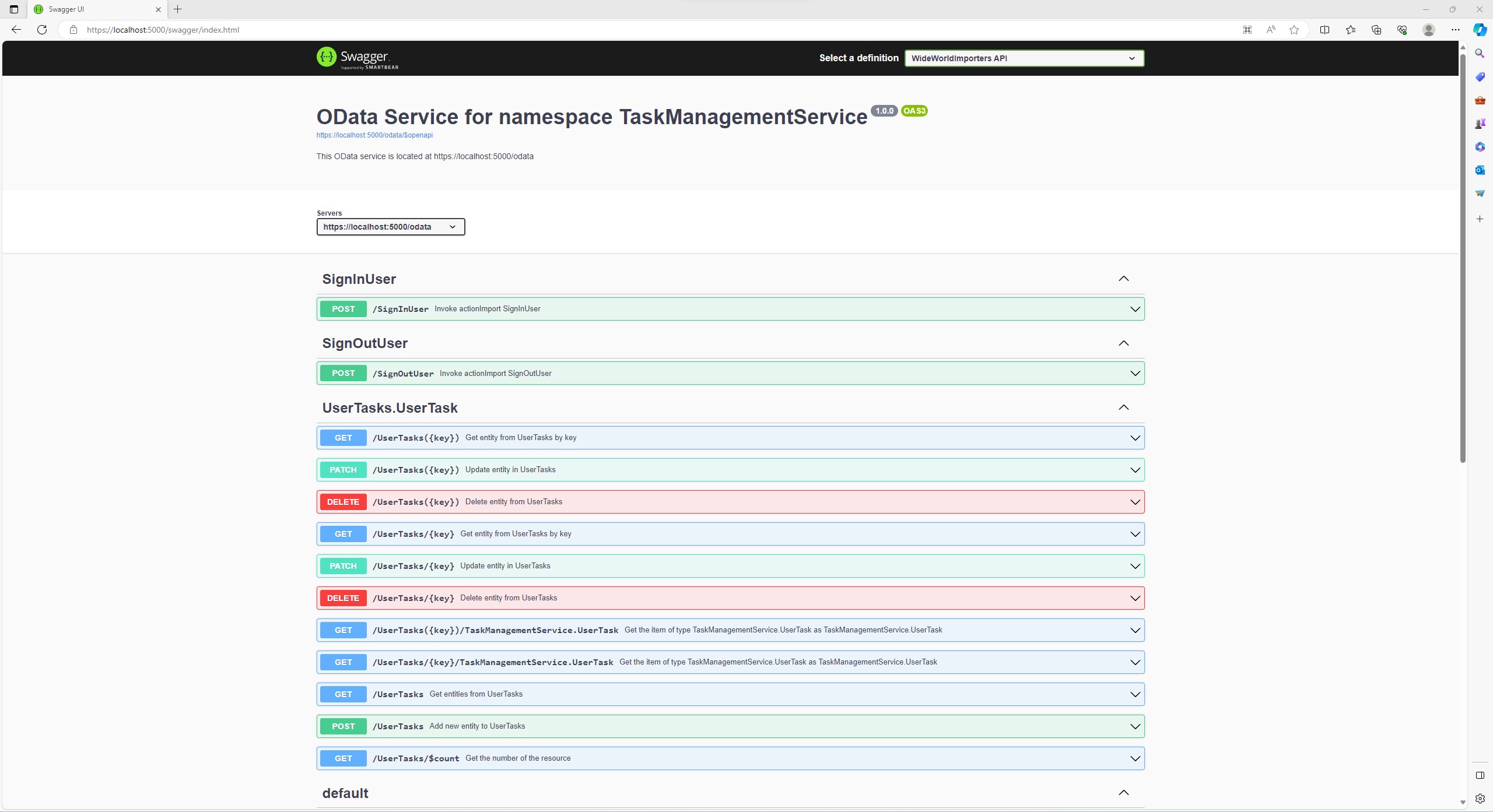
Task: Collapse the SignInUser section
Action: (x=1124, y=279)
